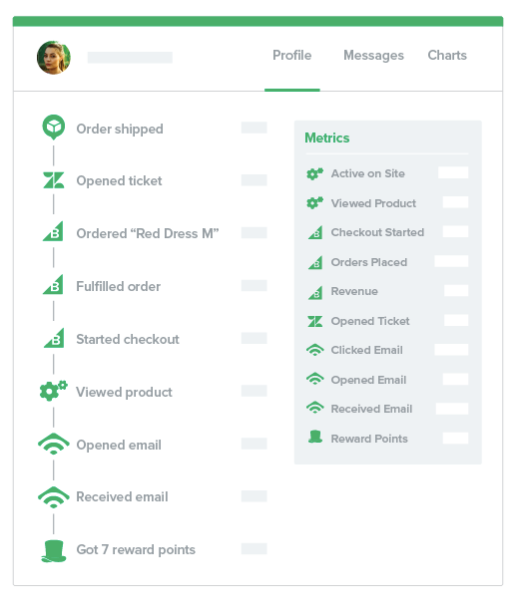
Task: Open the Charts tab
Action: point(447,55)
